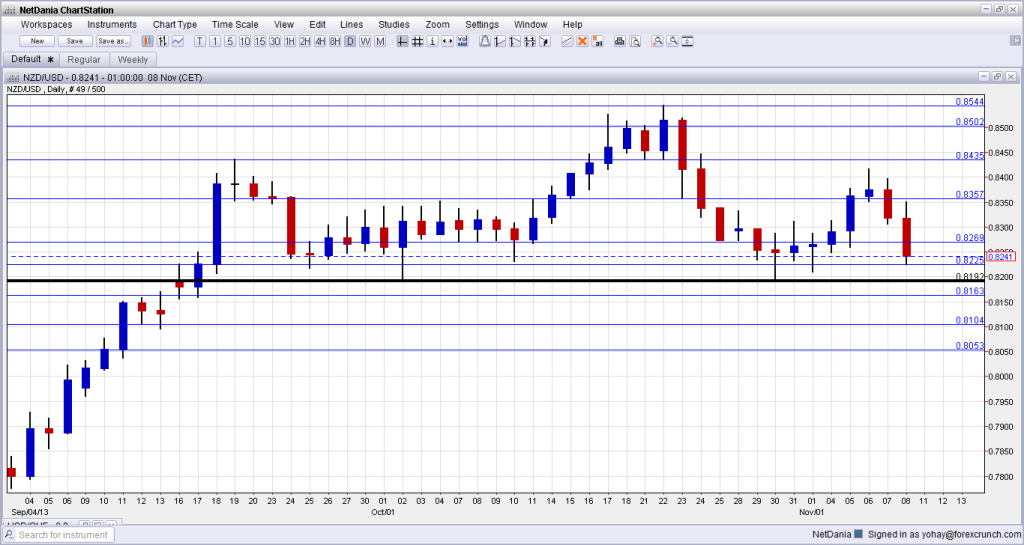
Task: Toggle the volume 'vol' icon
Action: 462,41
